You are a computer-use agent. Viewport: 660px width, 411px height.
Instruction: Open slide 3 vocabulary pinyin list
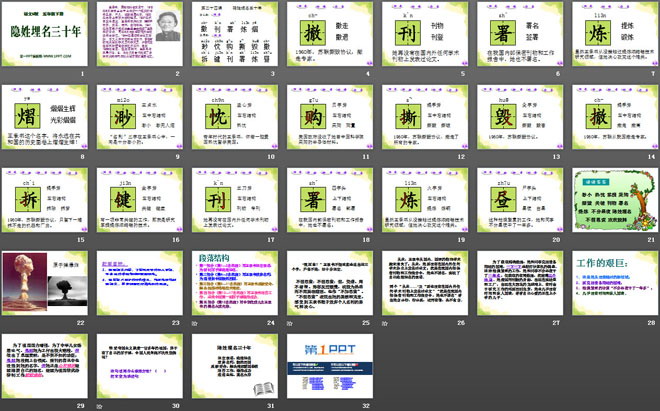(x=235, y=34)
